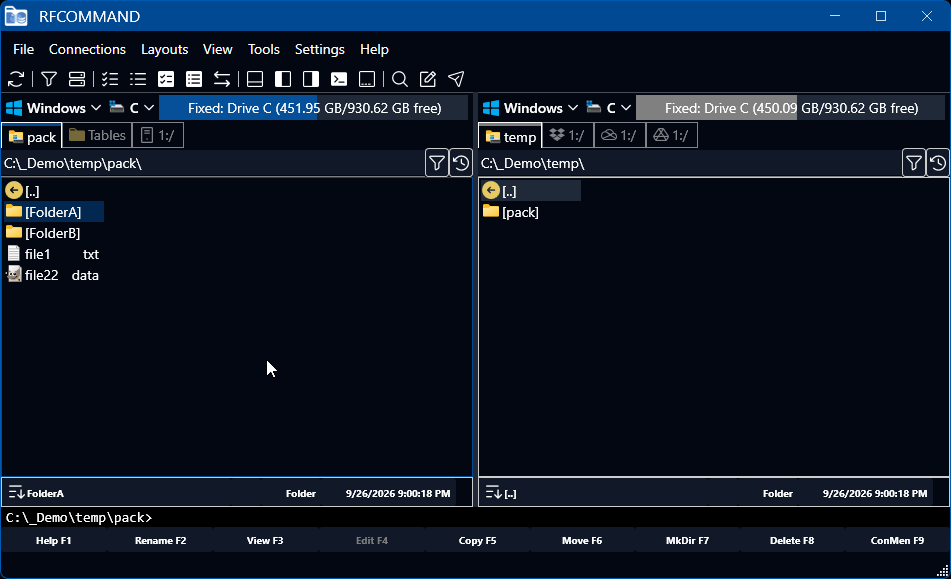
Task: Click the bulleted list view icon
Action: [x=138, y=79]
